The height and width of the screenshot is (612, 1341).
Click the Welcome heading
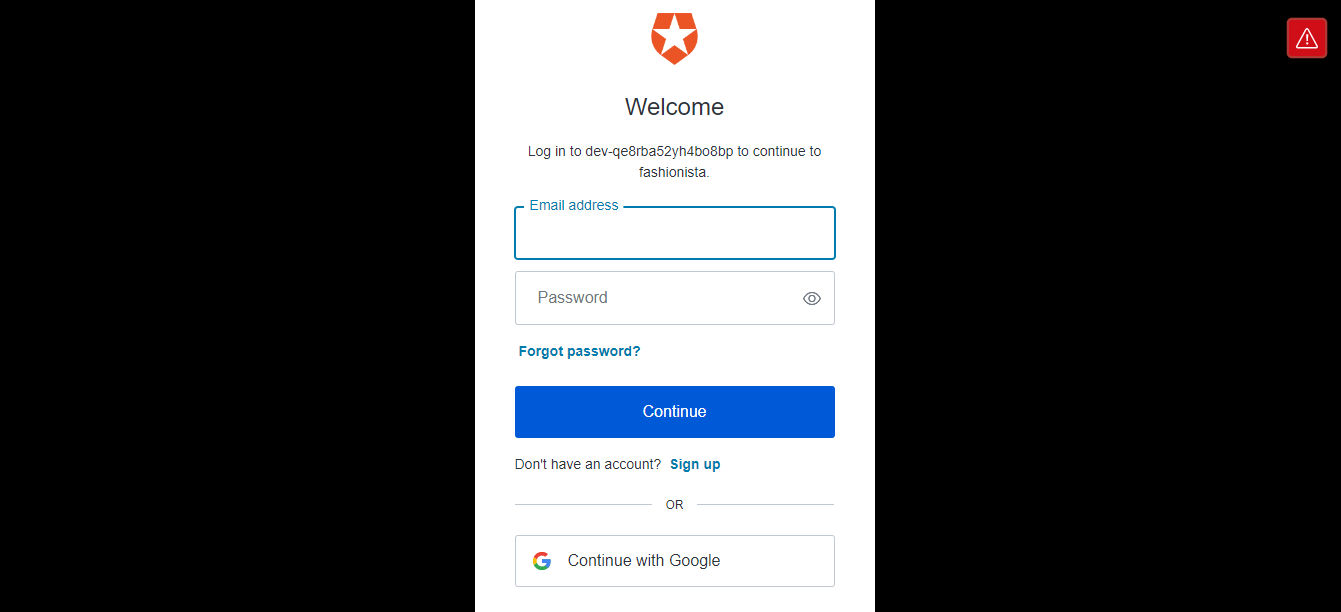coord(675,107)
